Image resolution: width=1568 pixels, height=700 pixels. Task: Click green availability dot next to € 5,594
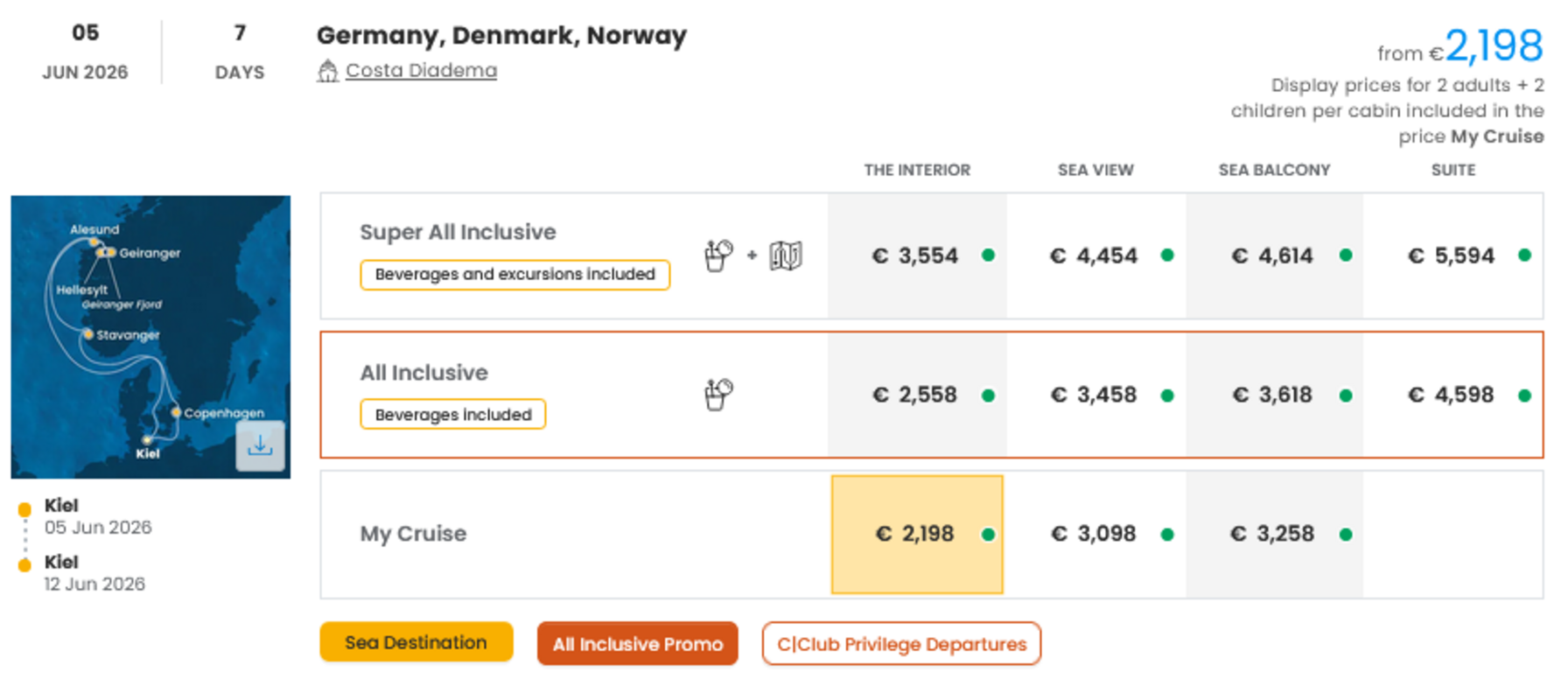pos(1524,255)
